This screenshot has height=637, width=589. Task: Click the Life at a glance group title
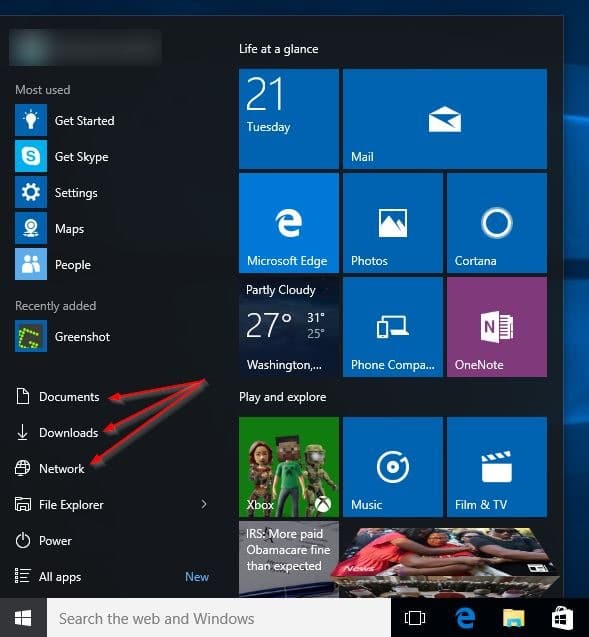279,49
